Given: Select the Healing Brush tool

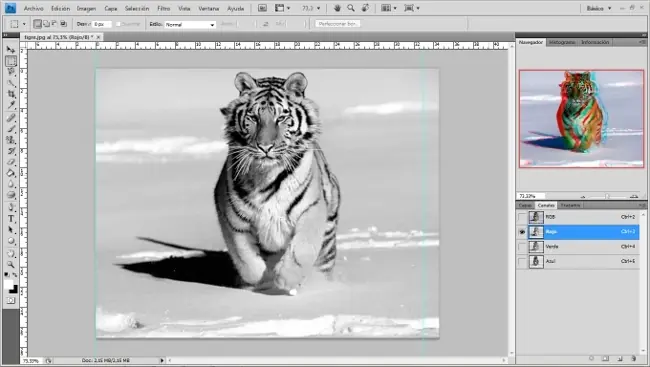Looking at the screenshot, I should click(x=11, y=118).
